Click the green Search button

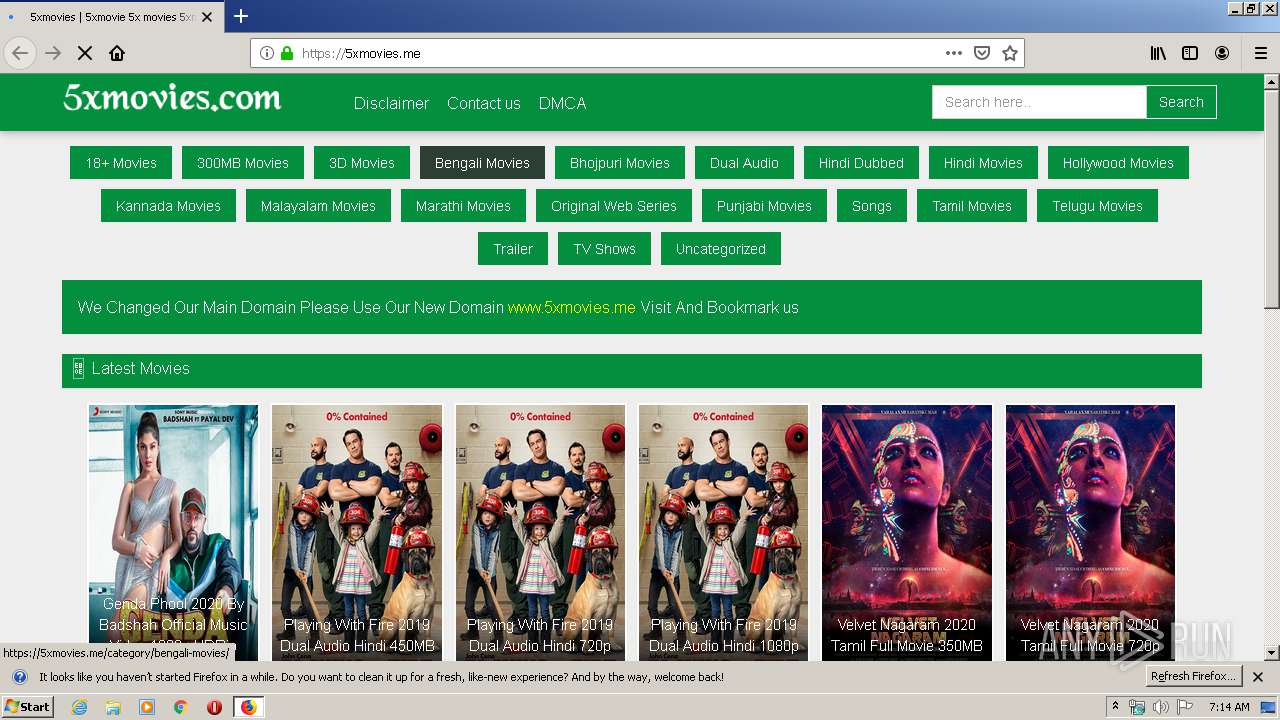1181,102
